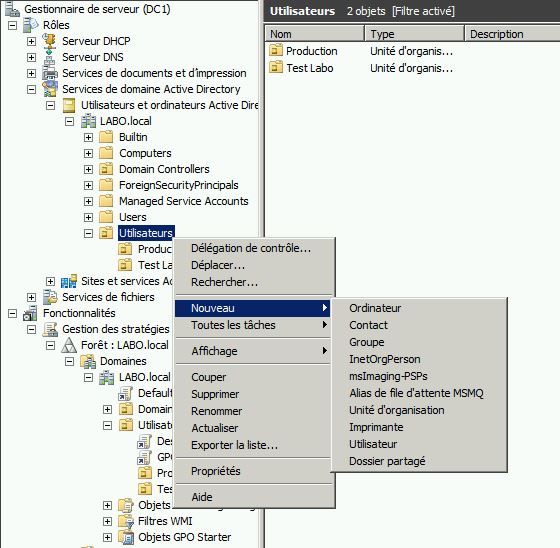560x548 pixels.
Task: Open Délégation de contrôle menu entry
Action: coord(251,248)
